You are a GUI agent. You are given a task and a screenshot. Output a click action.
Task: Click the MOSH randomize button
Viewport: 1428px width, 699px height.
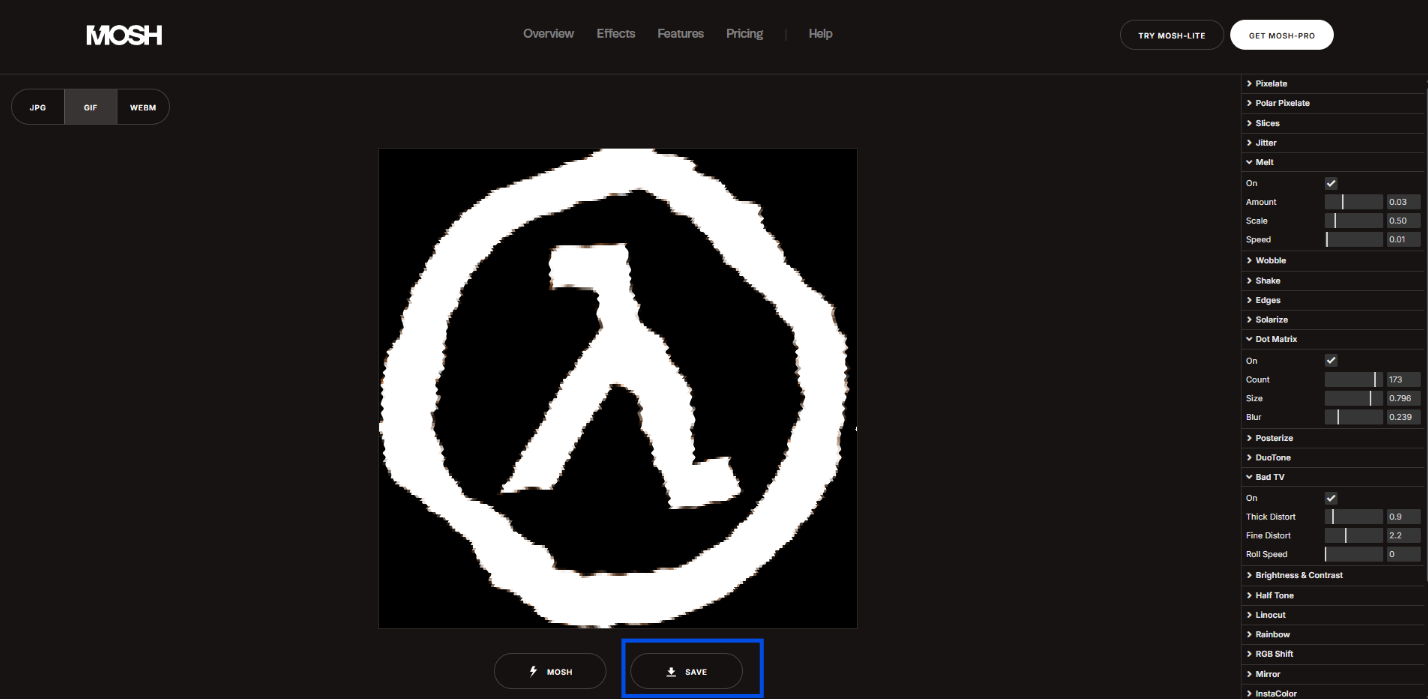coord(550,671)
